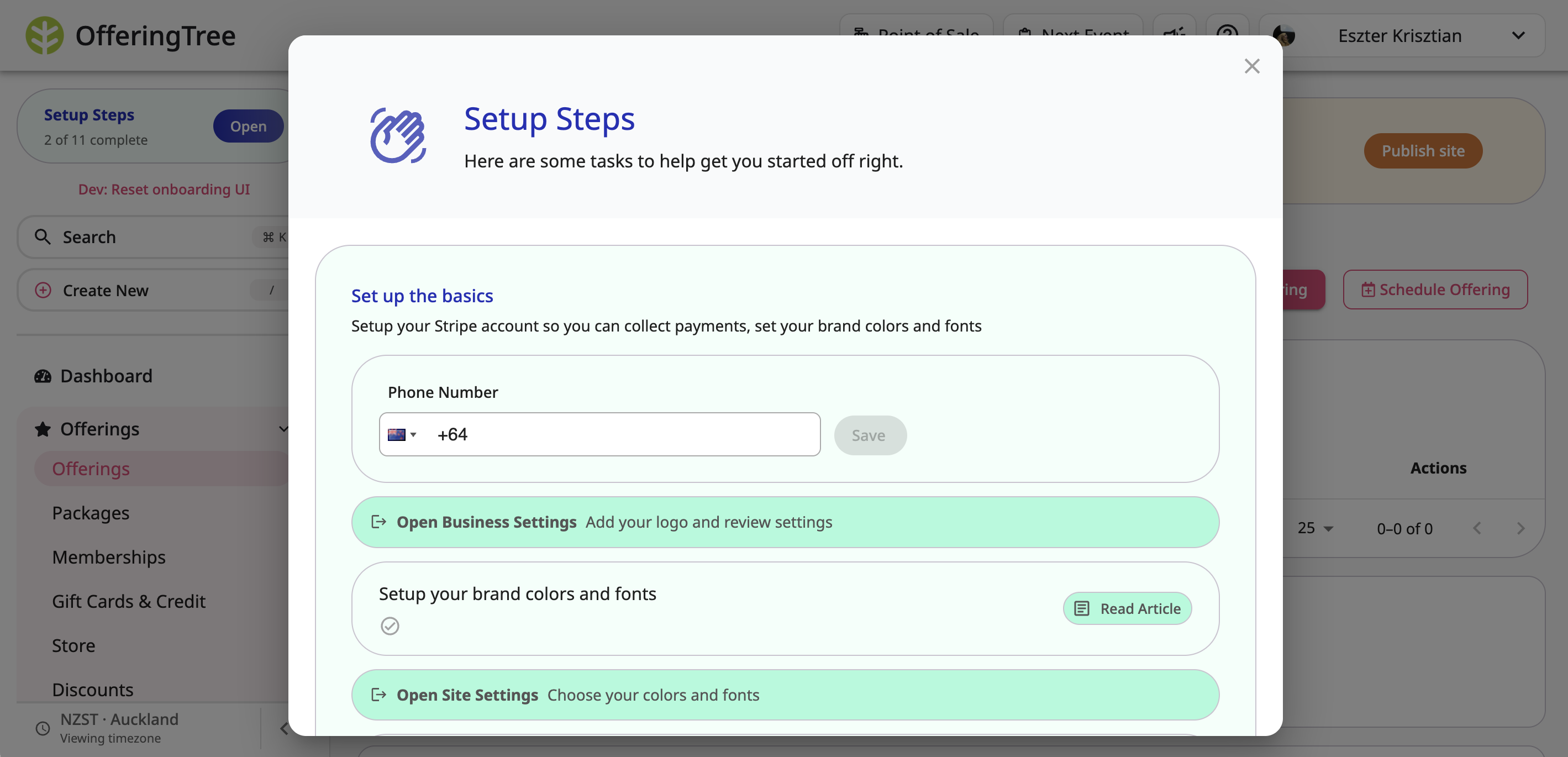The width and height of the screenshot is (1568, 757).
Task: Open Discounts in sidebar
Action: point(92,690)
